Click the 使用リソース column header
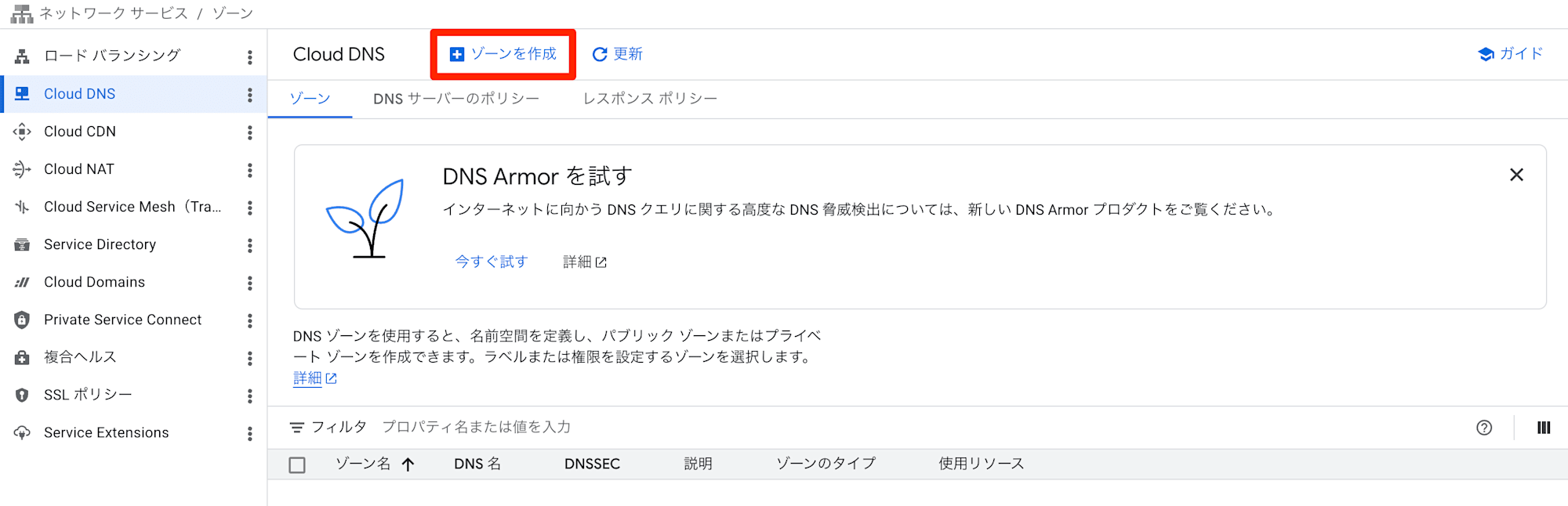 click(x=981, y=464)
